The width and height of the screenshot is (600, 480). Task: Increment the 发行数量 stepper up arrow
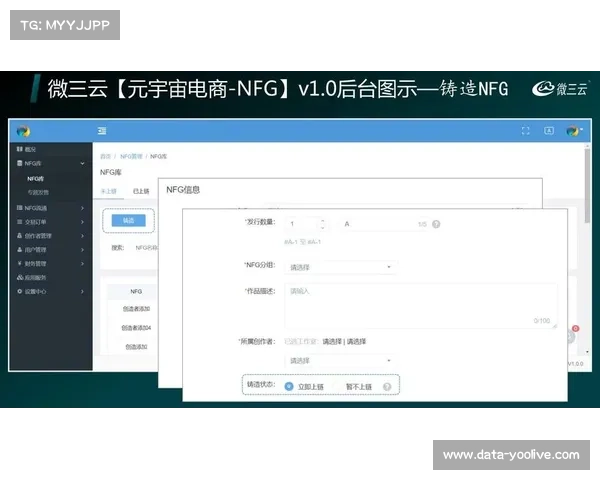(x=323, y=221)
